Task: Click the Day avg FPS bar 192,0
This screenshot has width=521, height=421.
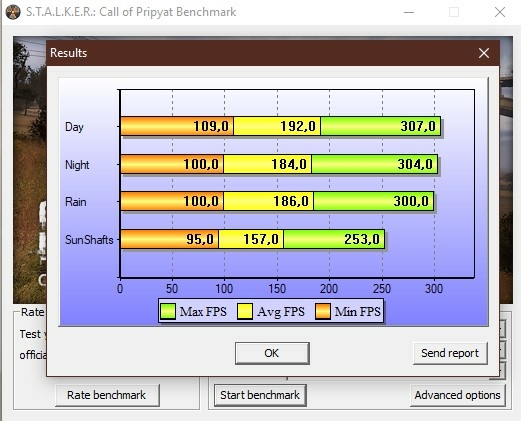Action: pos(277,126)
